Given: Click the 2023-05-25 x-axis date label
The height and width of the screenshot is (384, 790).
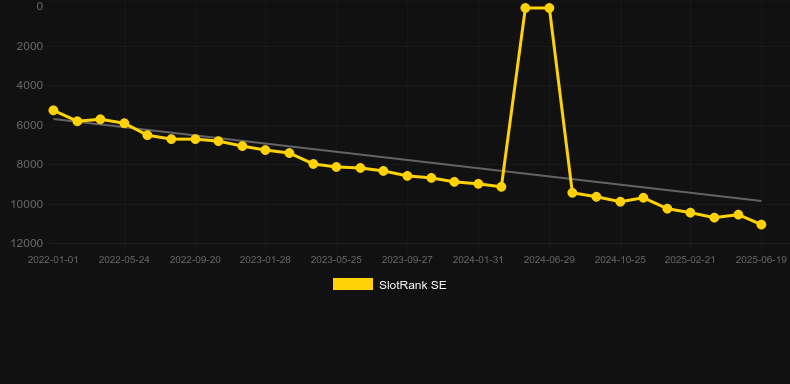Looking at the screenshot, I should [x=336, y=260].
